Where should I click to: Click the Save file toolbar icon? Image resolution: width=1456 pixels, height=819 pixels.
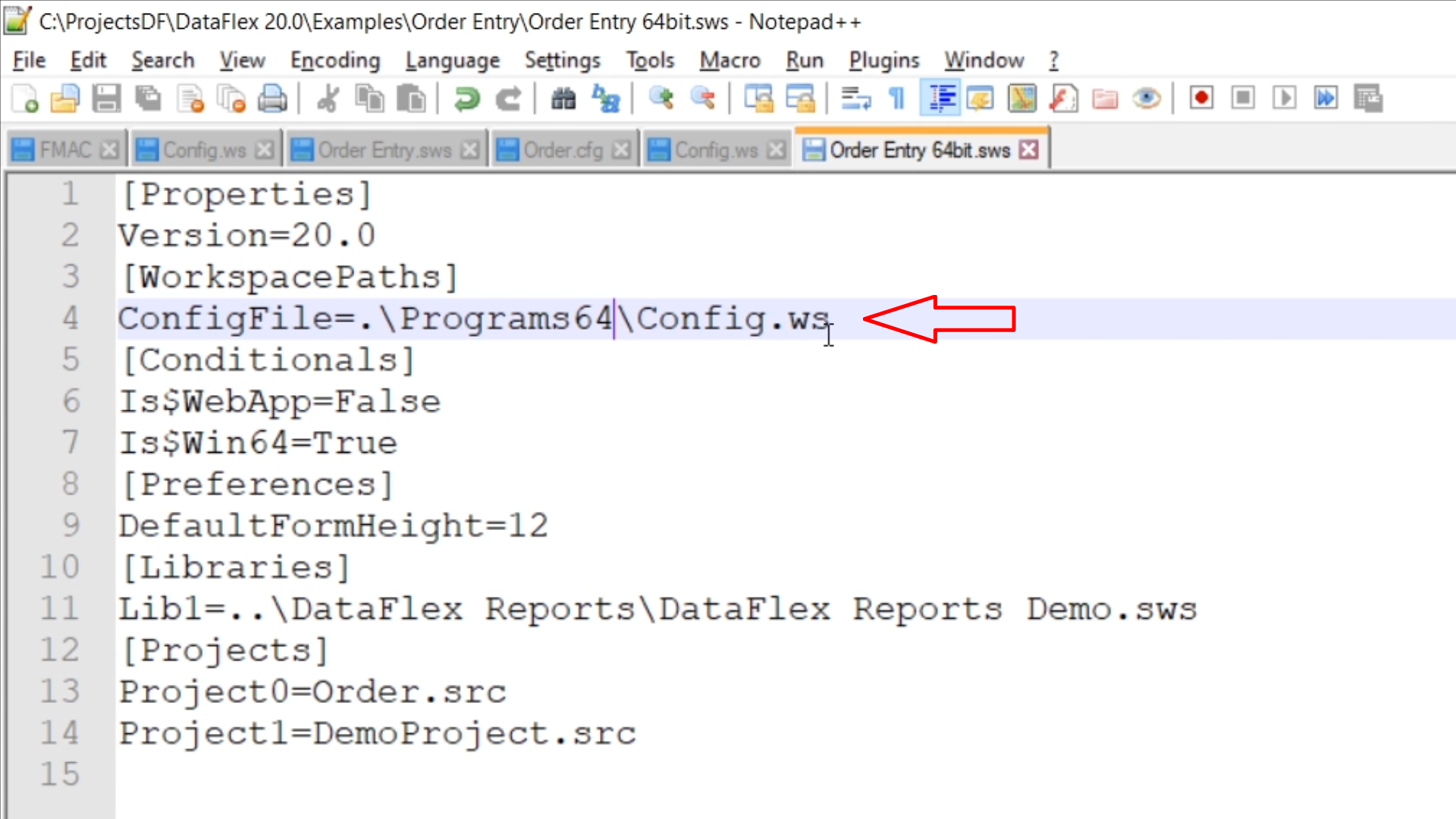[106, 99]
